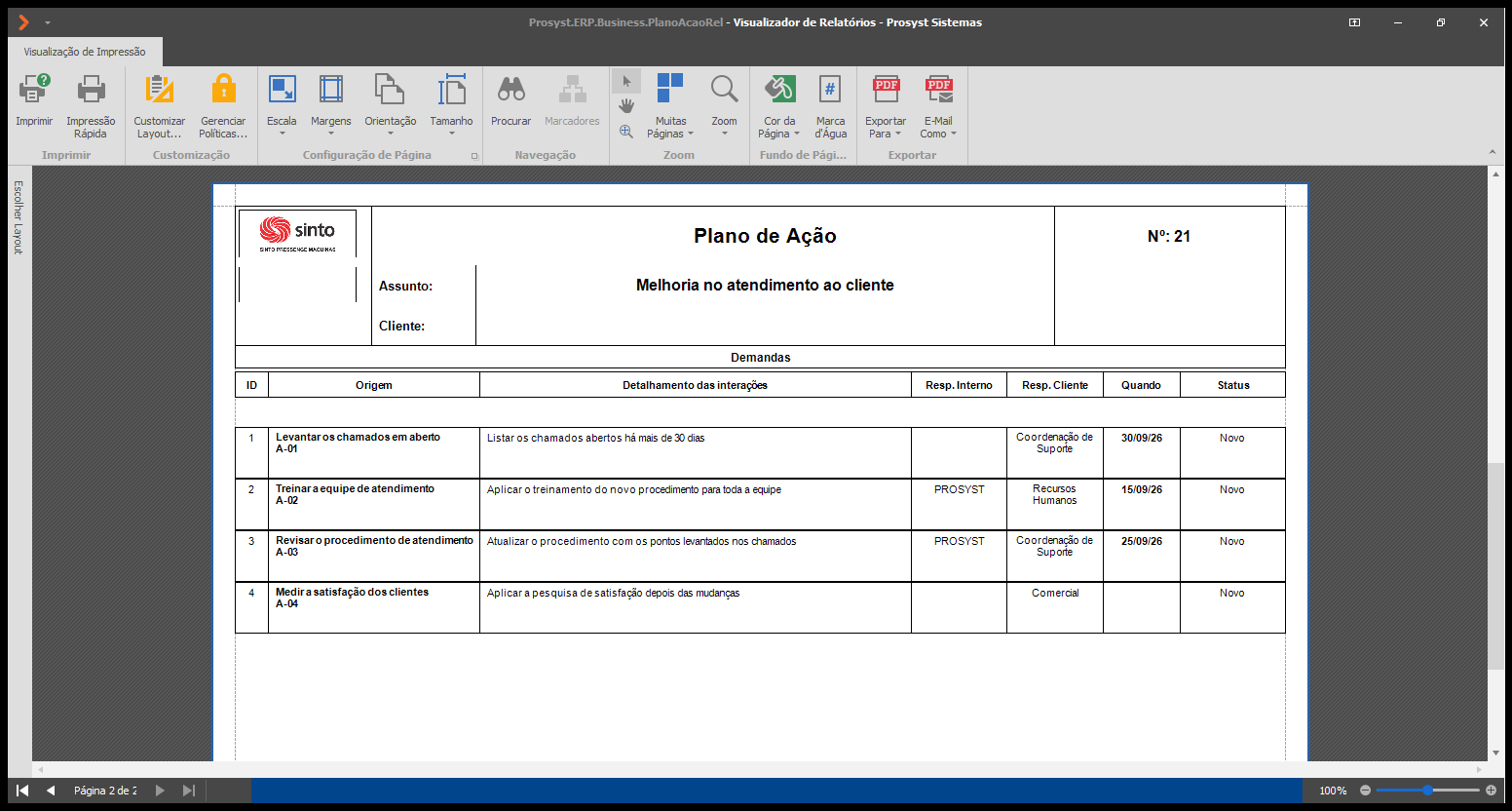Select the hand pan tool

[626, 106]
